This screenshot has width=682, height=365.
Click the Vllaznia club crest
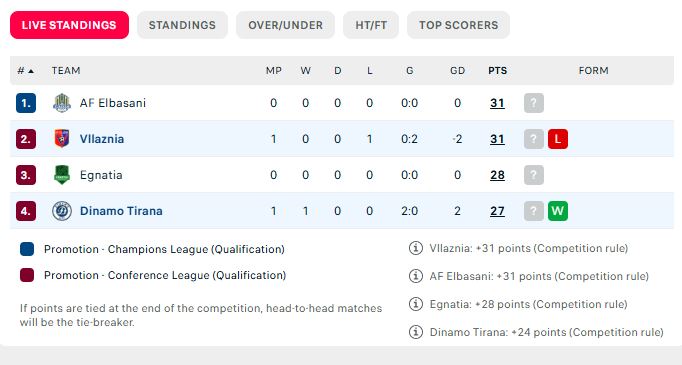[x=62, y=139]
